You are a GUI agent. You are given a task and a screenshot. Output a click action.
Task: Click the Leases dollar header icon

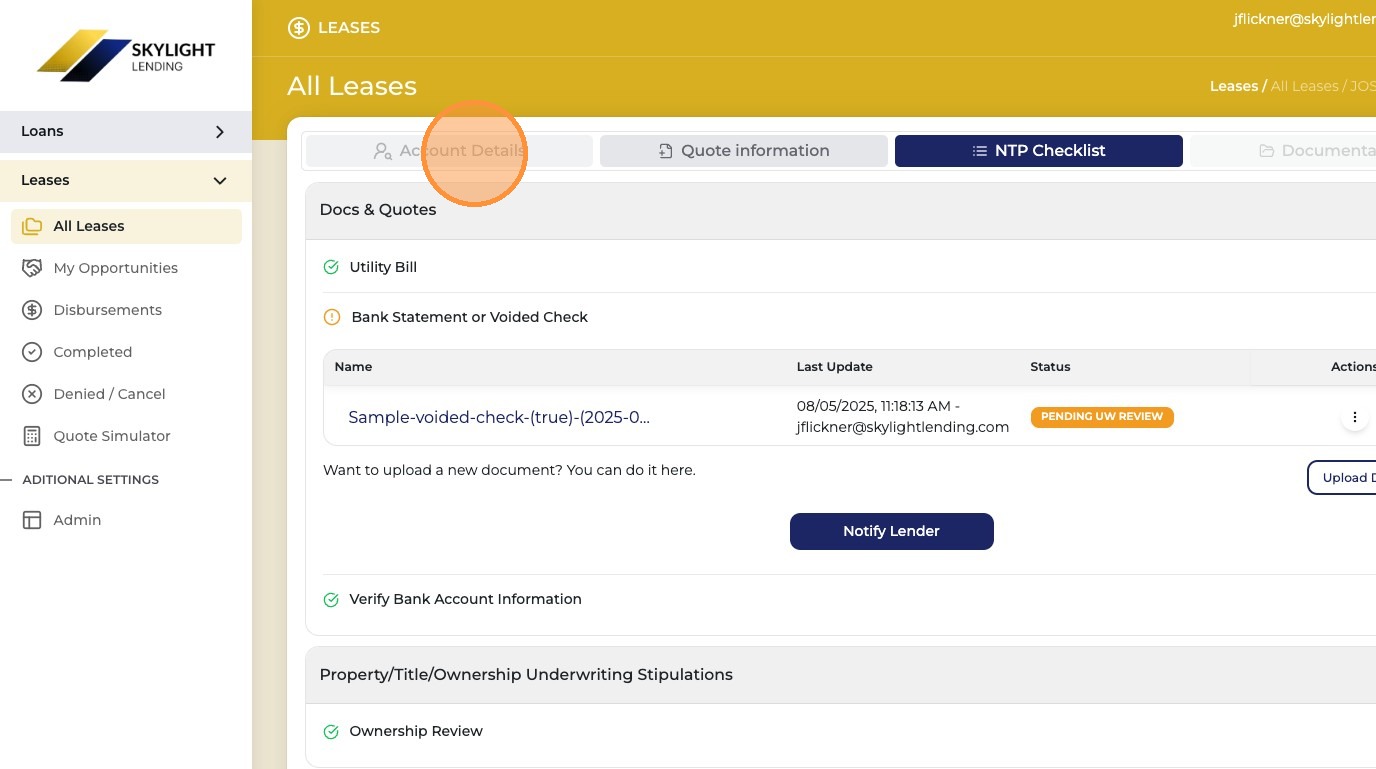click(298, 28)
